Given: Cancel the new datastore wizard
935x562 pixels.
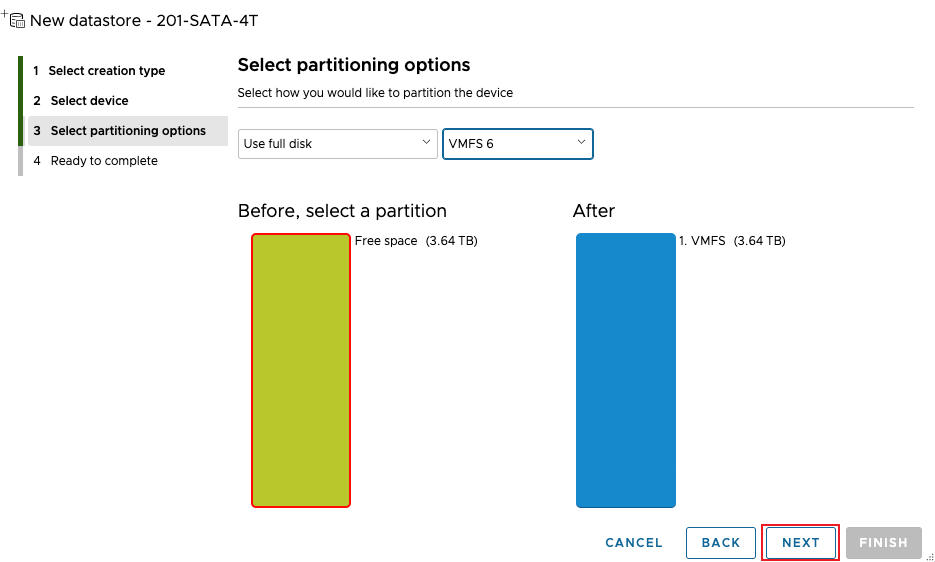Looking at the screenshot, I should point(634,543).
